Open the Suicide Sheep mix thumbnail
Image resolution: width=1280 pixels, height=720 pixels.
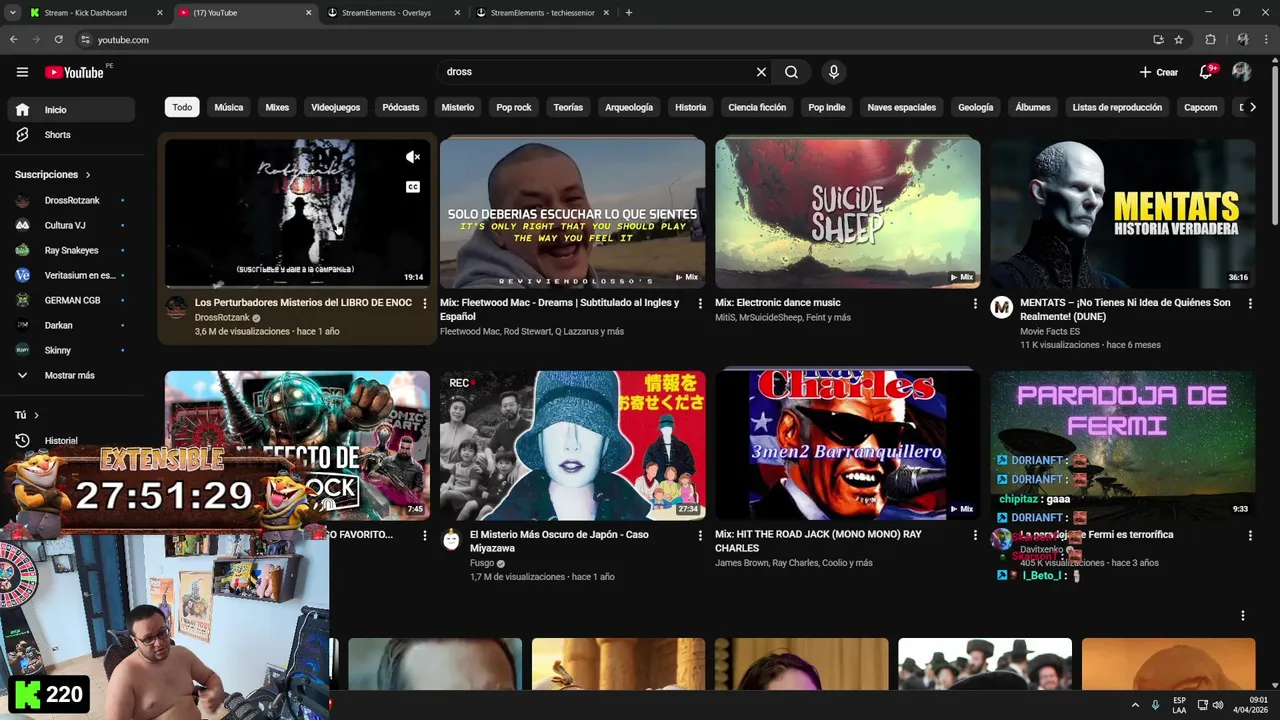click(847, 213)
